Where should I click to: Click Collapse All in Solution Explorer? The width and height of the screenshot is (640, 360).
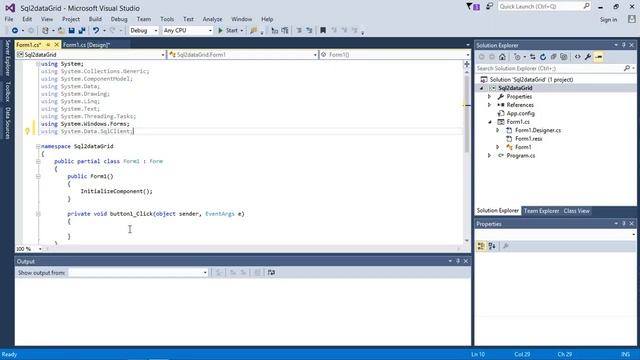(x=553, y=57)
